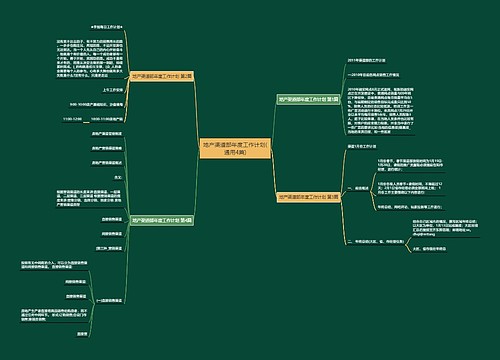This screenshot has width=500, height=360.
Task: Select the long paragraph node under 第1篇
Action: pos(380,111)
